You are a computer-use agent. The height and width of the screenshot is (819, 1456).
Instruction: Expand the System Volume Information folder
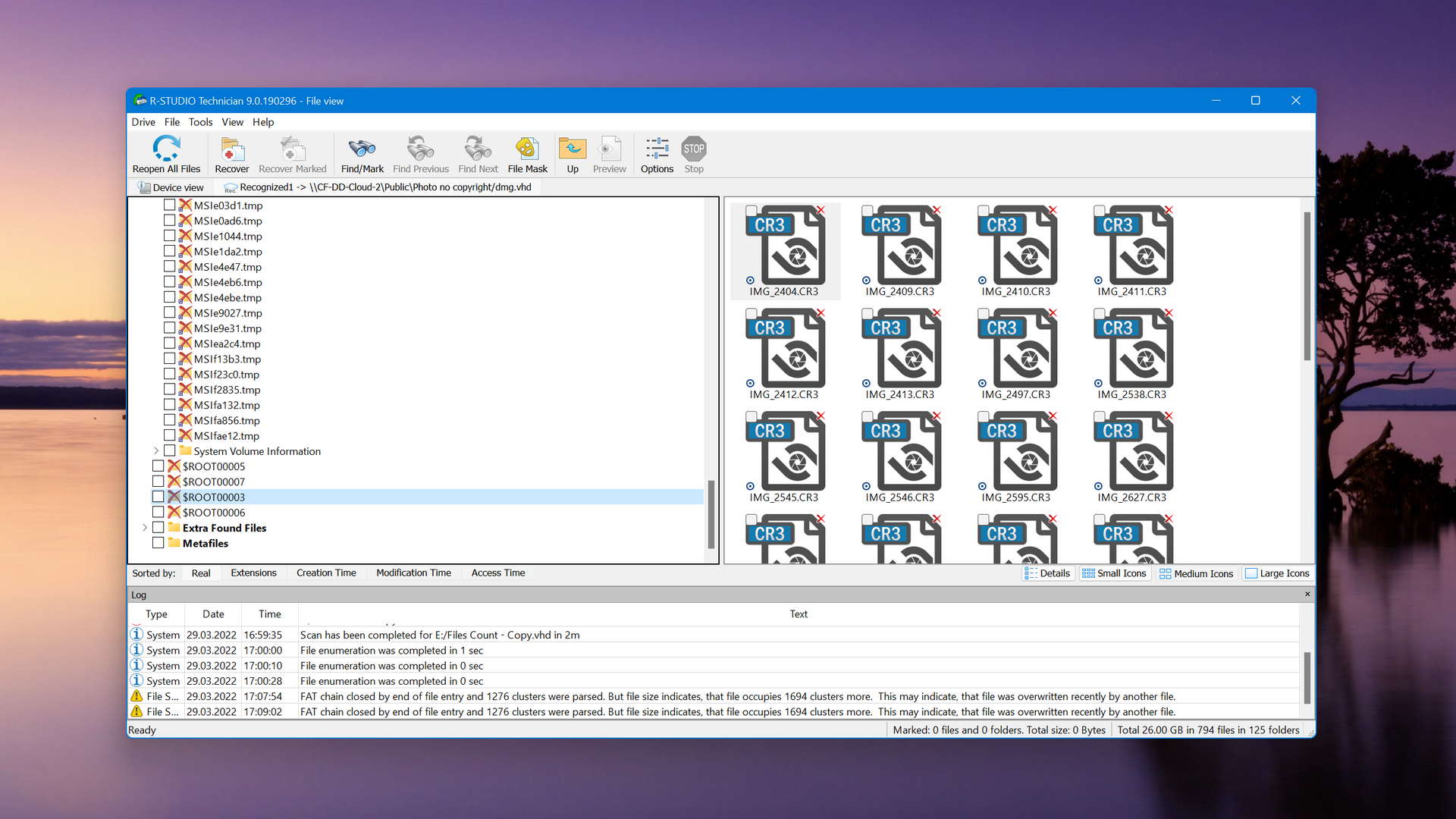(156, 450)
